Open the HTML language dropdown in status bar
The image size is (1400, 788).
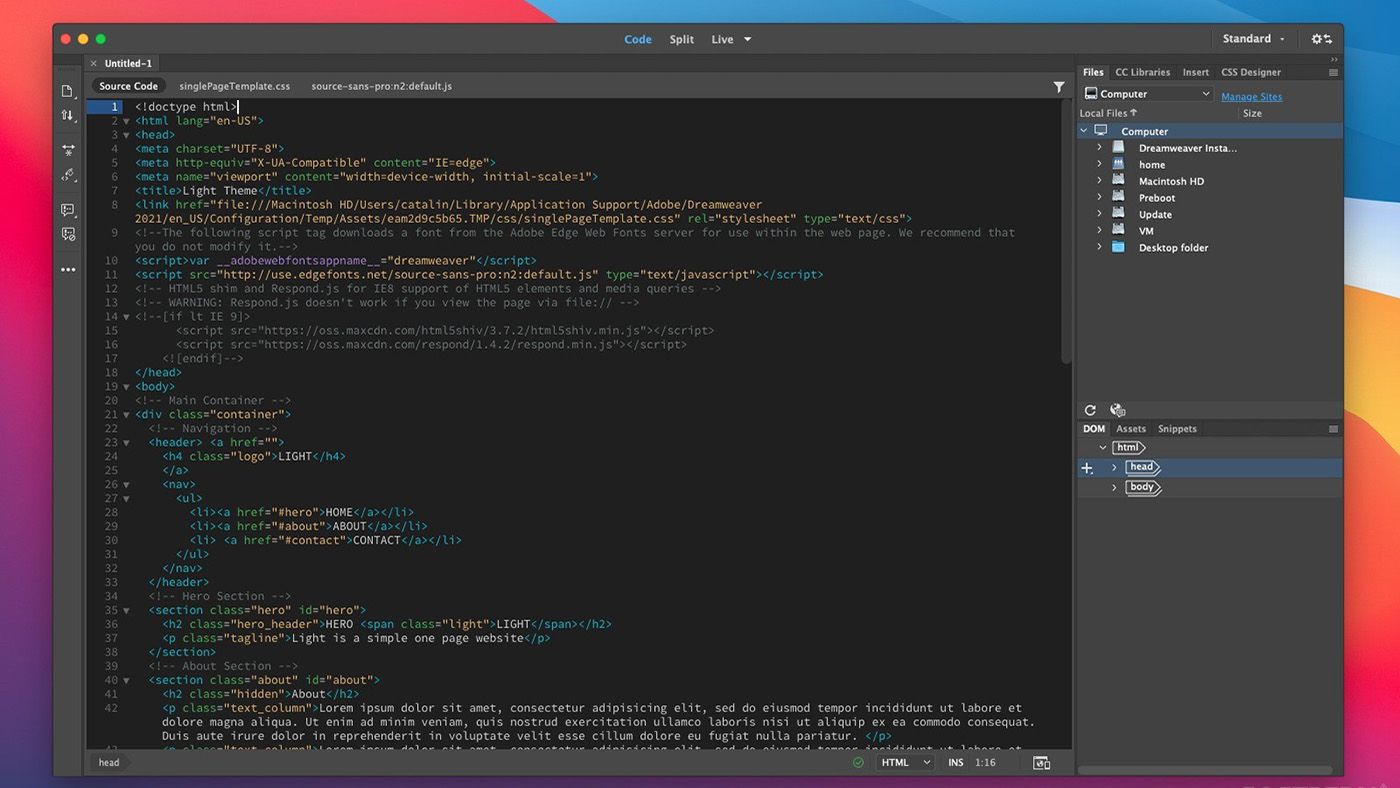pyautogui.click(x=905, y=762)
